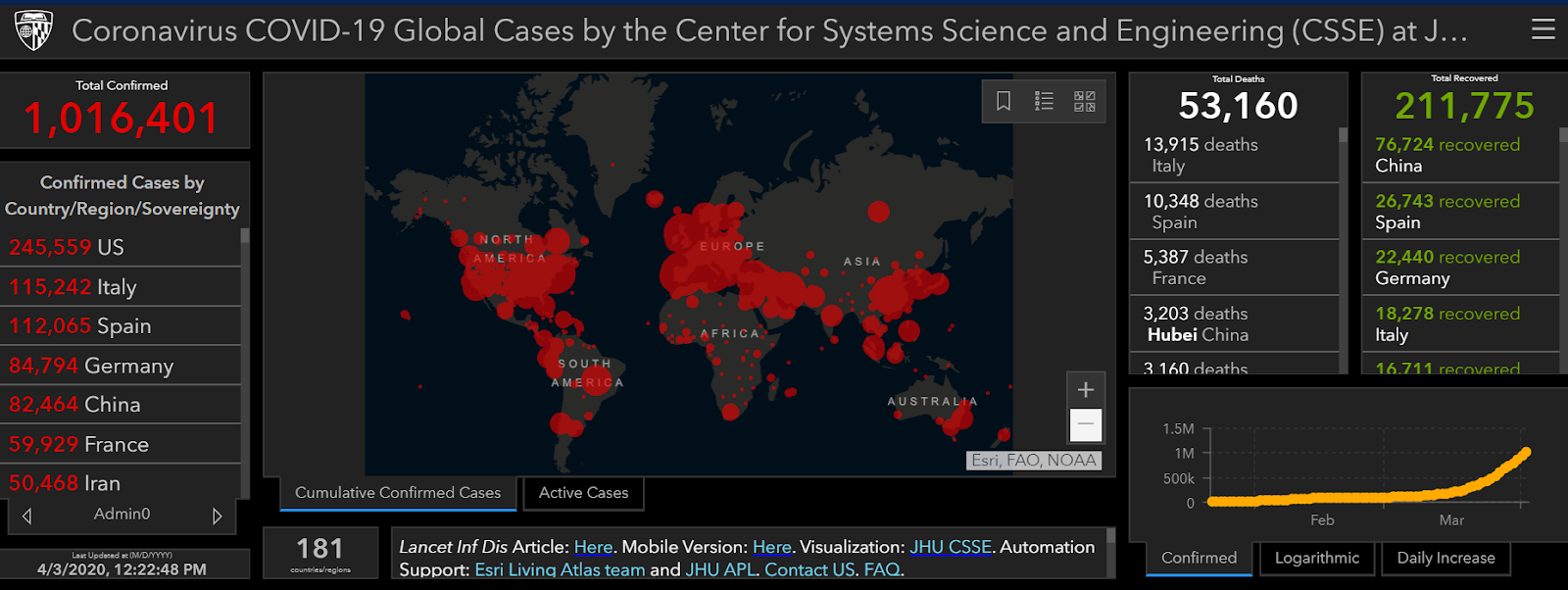
Task: Select the Confirmed chart tab
Action: coord(1199,558)
